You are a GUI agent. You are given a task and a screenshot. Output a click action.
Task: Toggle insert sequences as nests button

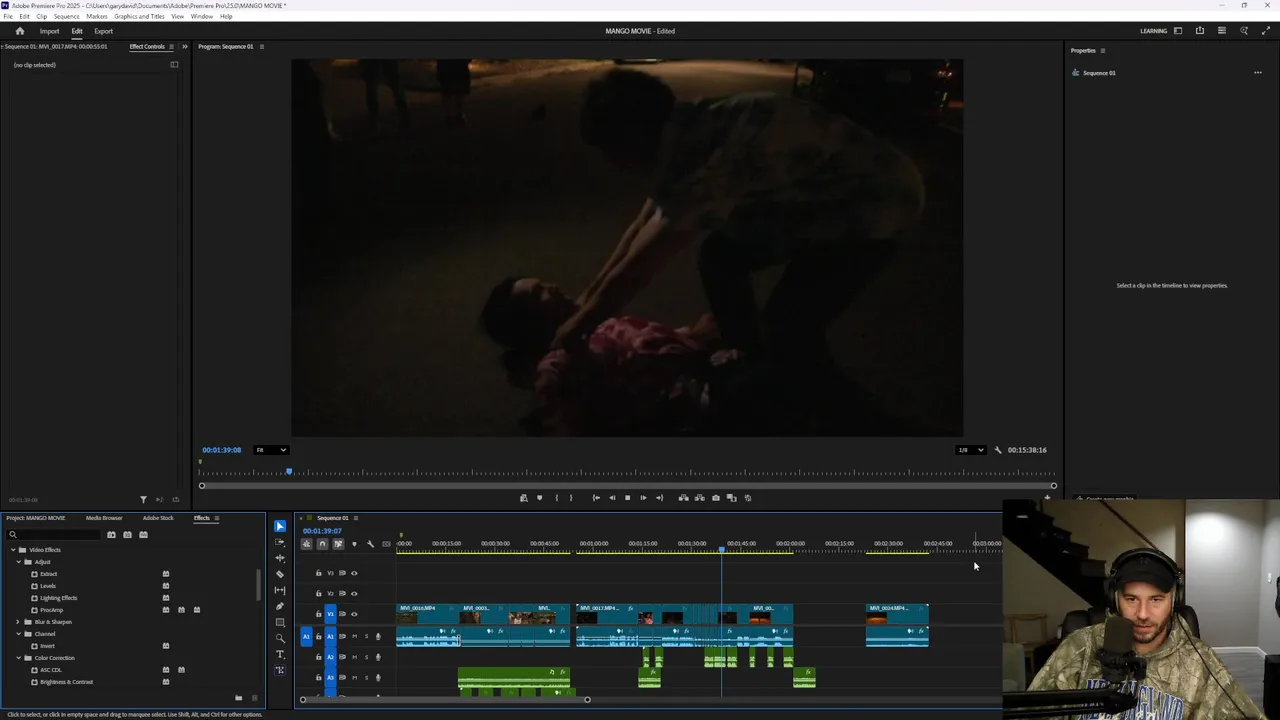coord(306,544)
